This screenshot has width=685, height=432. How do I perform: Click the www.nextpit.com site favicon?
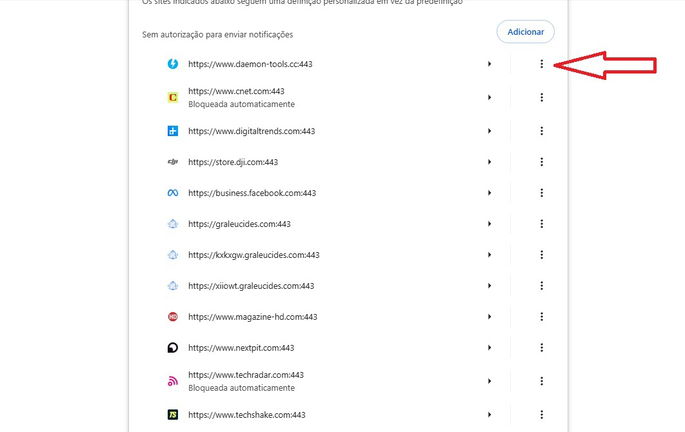pyautogui.click(x=173, y=348)
